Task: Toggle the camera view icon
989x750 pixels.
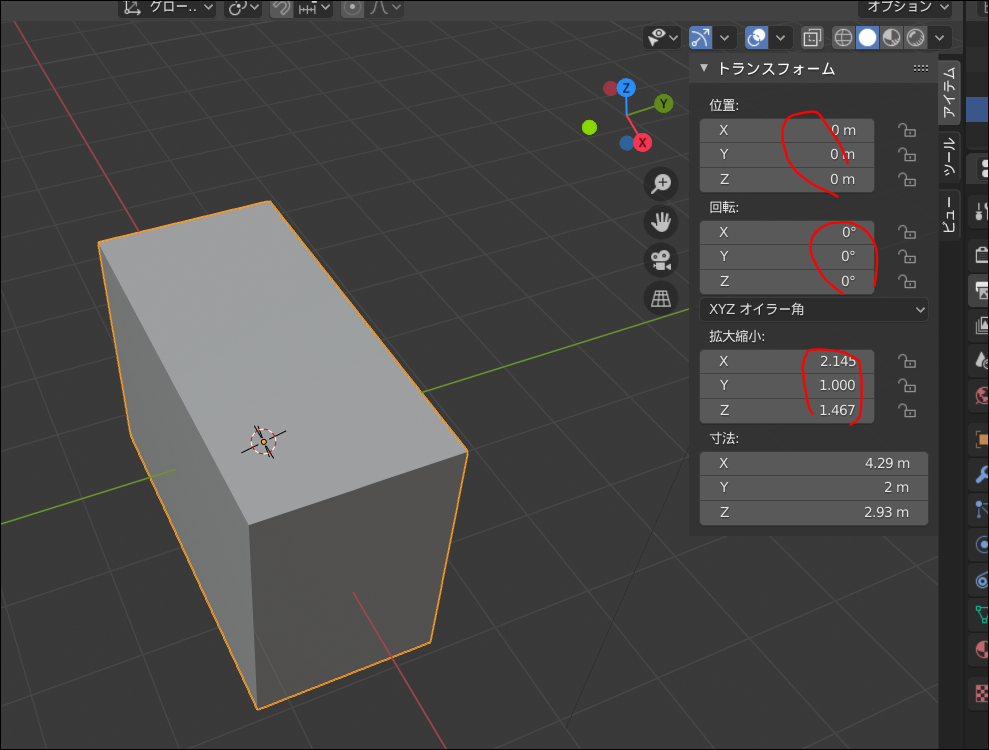Action: [661, 260]
